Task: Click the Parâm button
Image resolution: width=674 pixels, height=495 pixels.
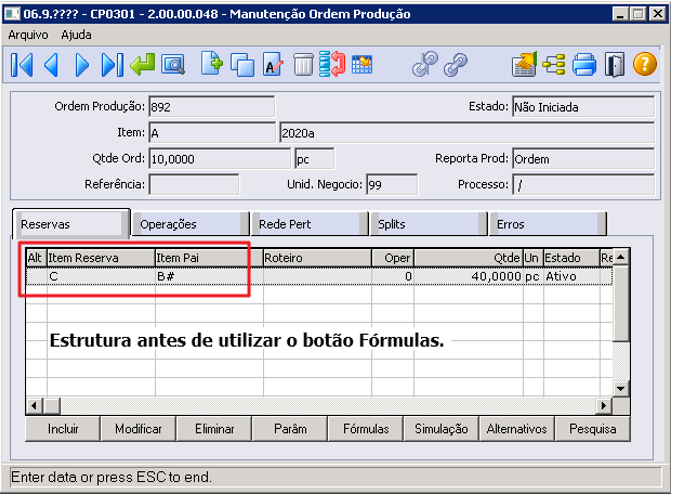Action: [x=290, y=429]
